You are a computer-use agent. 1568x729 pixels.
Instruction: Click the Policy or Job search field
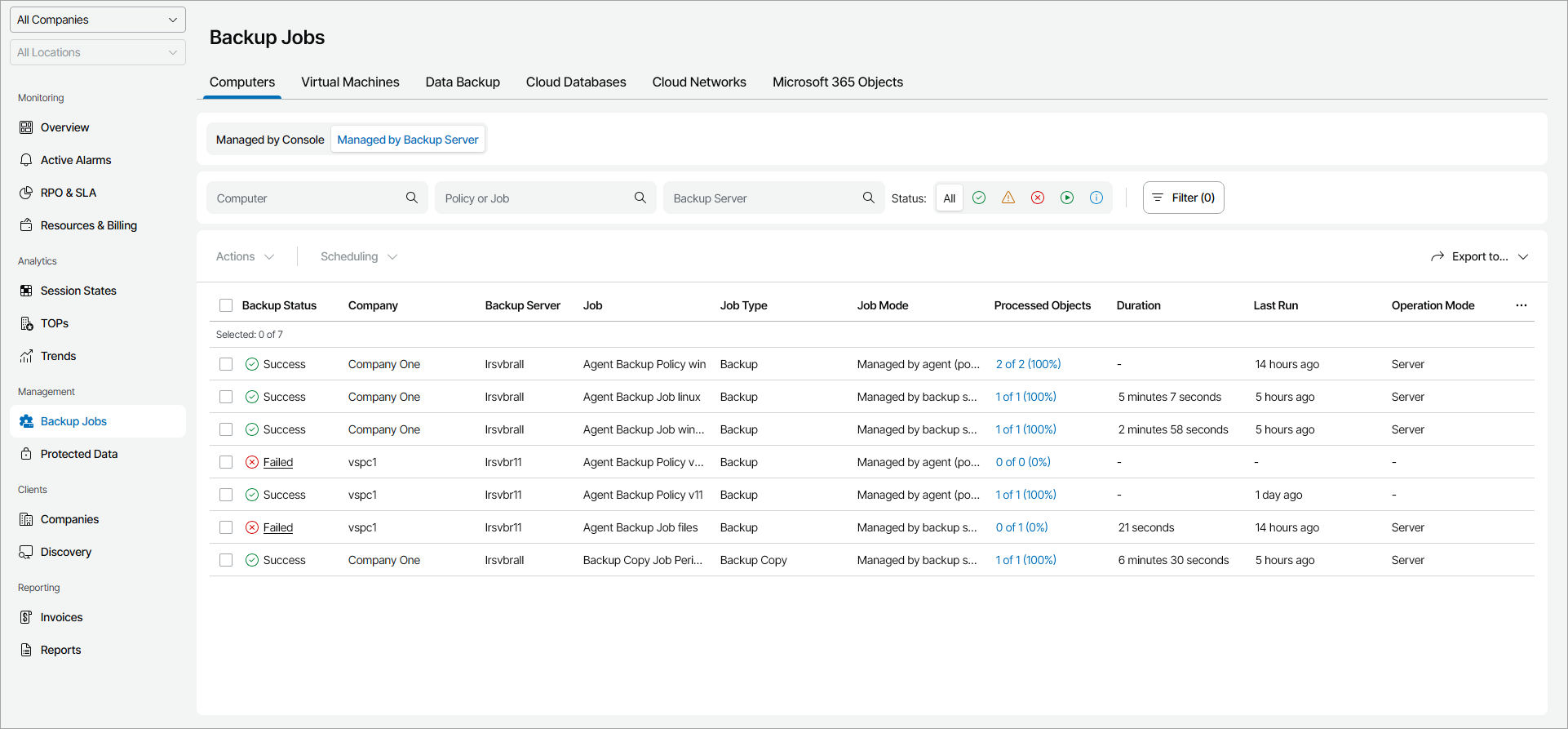[x=534, y=198]
